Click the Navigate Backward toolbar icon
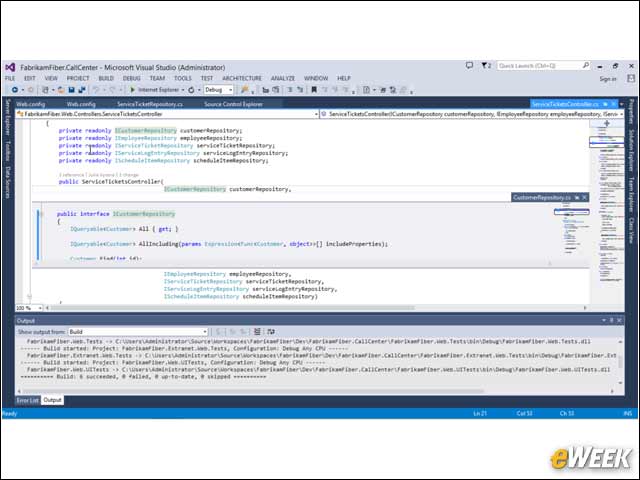This screenshot has height=480, width=640. pyautogui.click(x=15, y=90)
